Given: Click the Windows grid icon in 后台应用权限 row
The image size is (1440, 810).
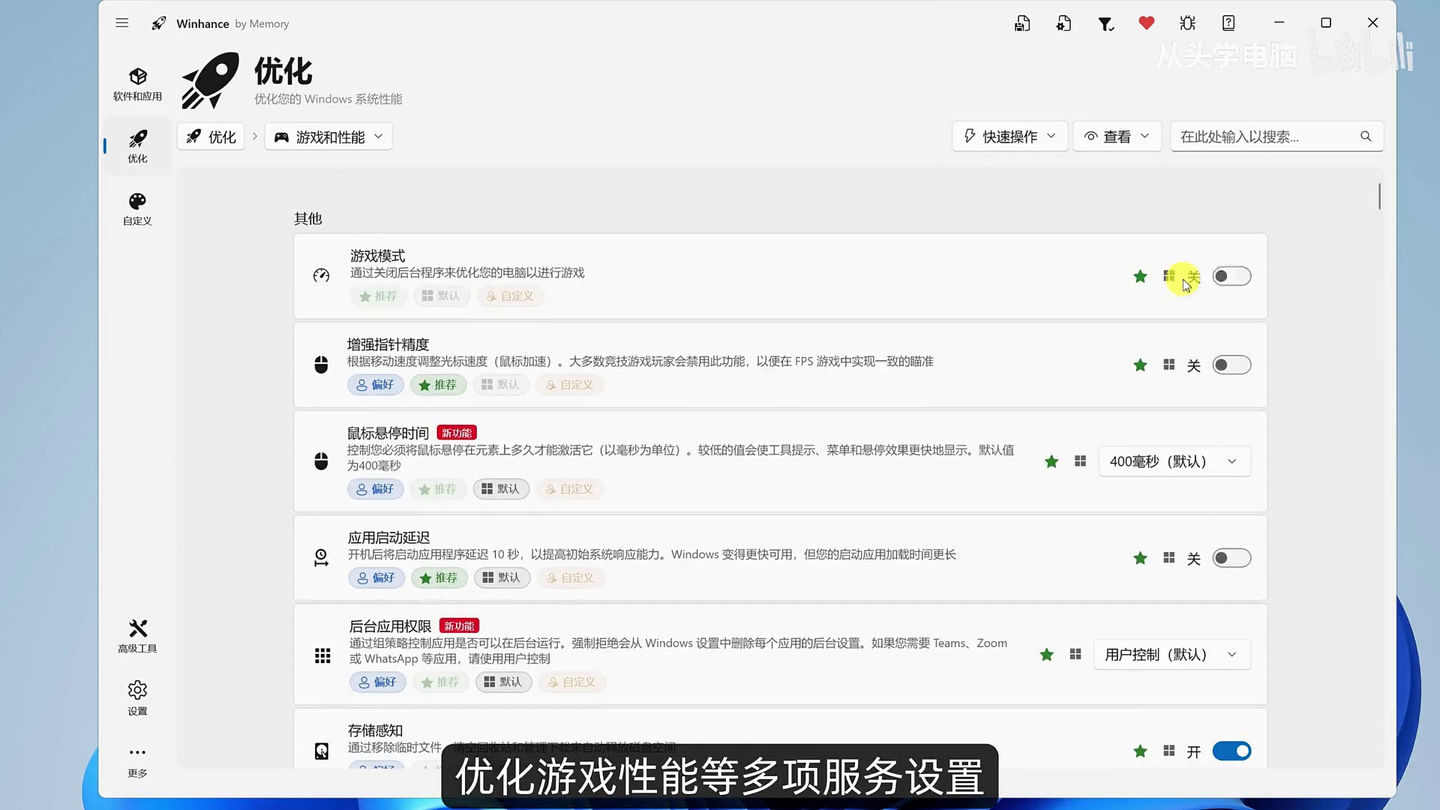Looking at the screenshot, I should [x=1075, y=654].
